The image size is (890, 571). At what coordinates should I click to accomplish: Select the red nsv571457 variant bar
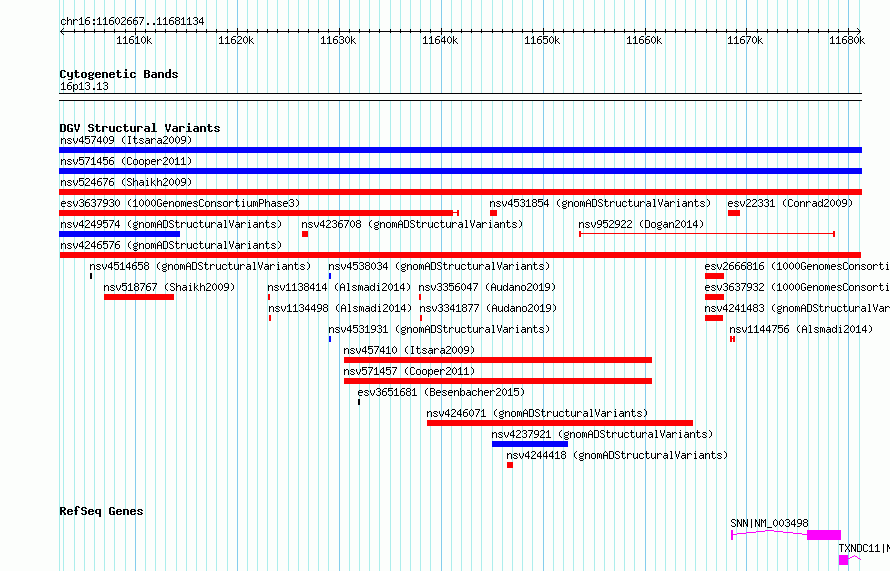tap(498, 381)
